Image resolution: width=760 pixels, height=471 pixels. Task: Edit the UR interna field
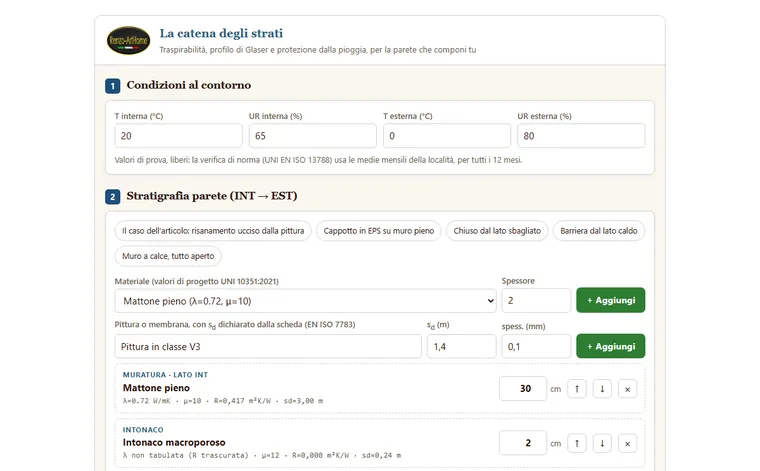click(x=313, y=136)
